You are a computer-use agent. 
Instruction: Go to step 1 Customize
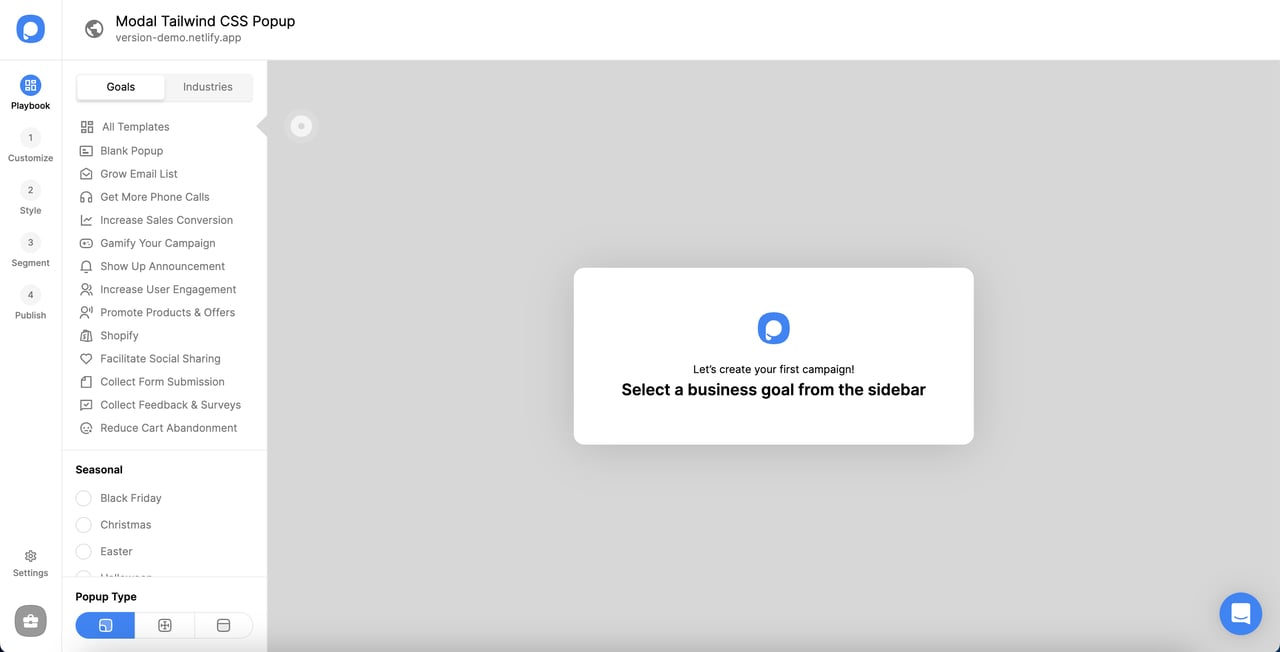point(30,147)
